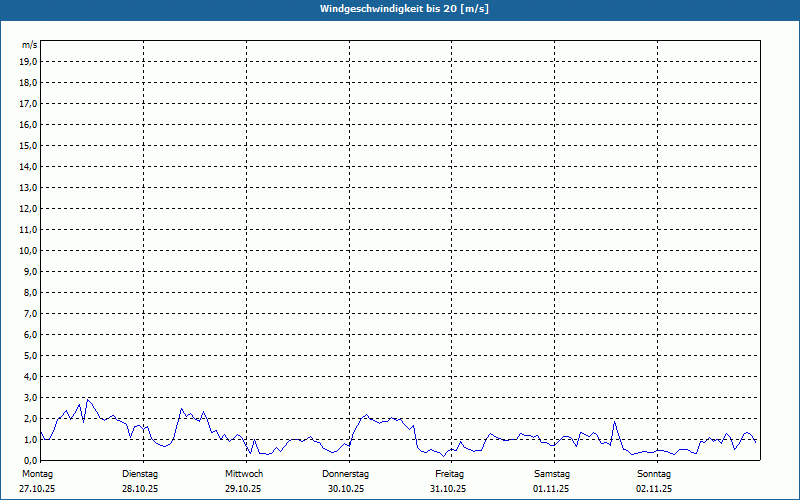Select the date label 02.11.25
Screen dimensions: 800x500
pos(654,489)
